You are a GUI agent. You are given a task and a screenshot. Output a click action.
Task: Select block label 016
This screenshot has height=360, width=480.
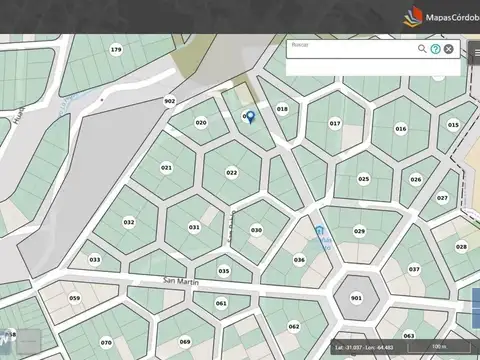(401, 129)
